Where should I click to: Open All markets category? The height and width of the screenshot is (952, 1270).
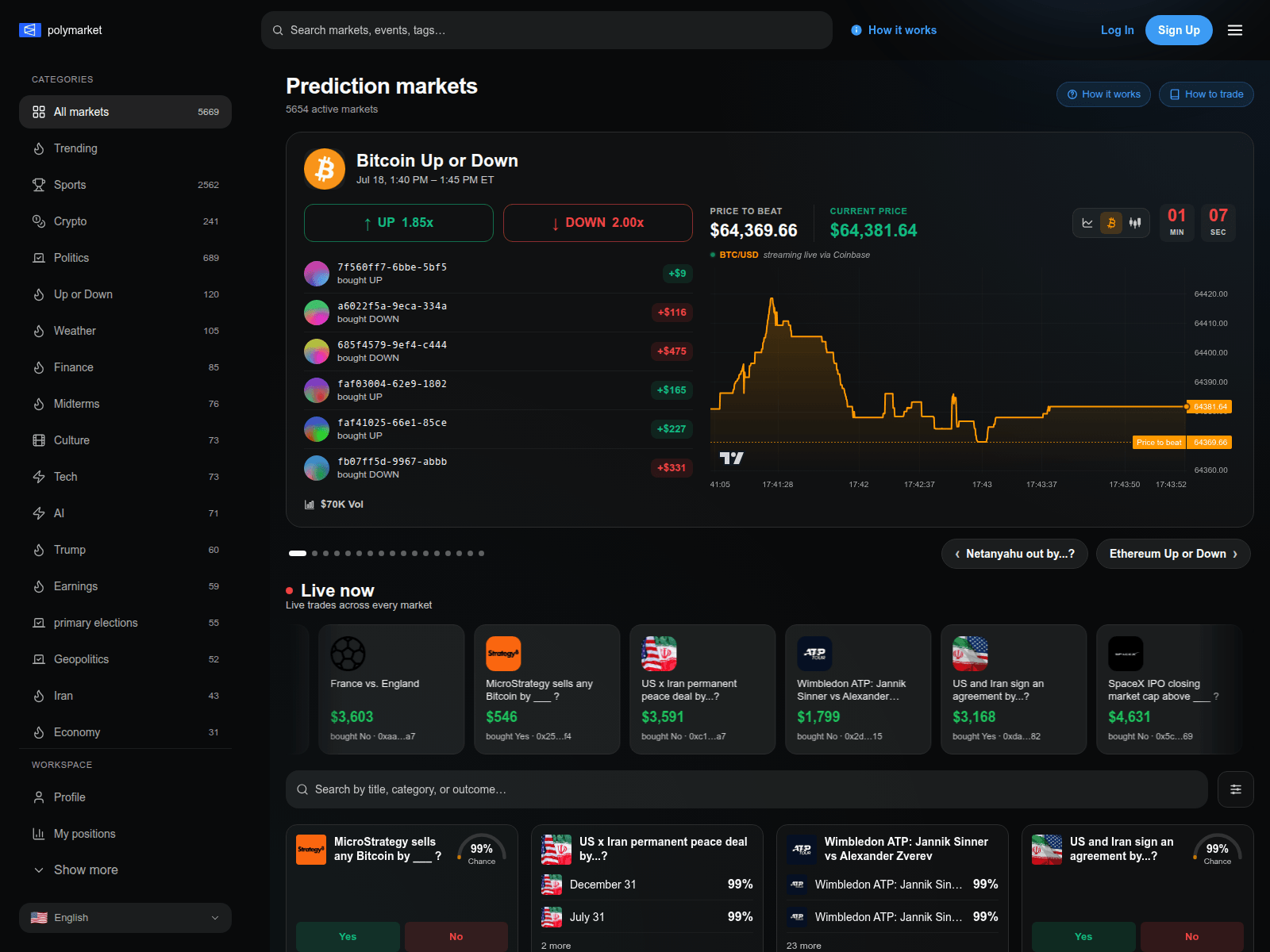point(125,112)
